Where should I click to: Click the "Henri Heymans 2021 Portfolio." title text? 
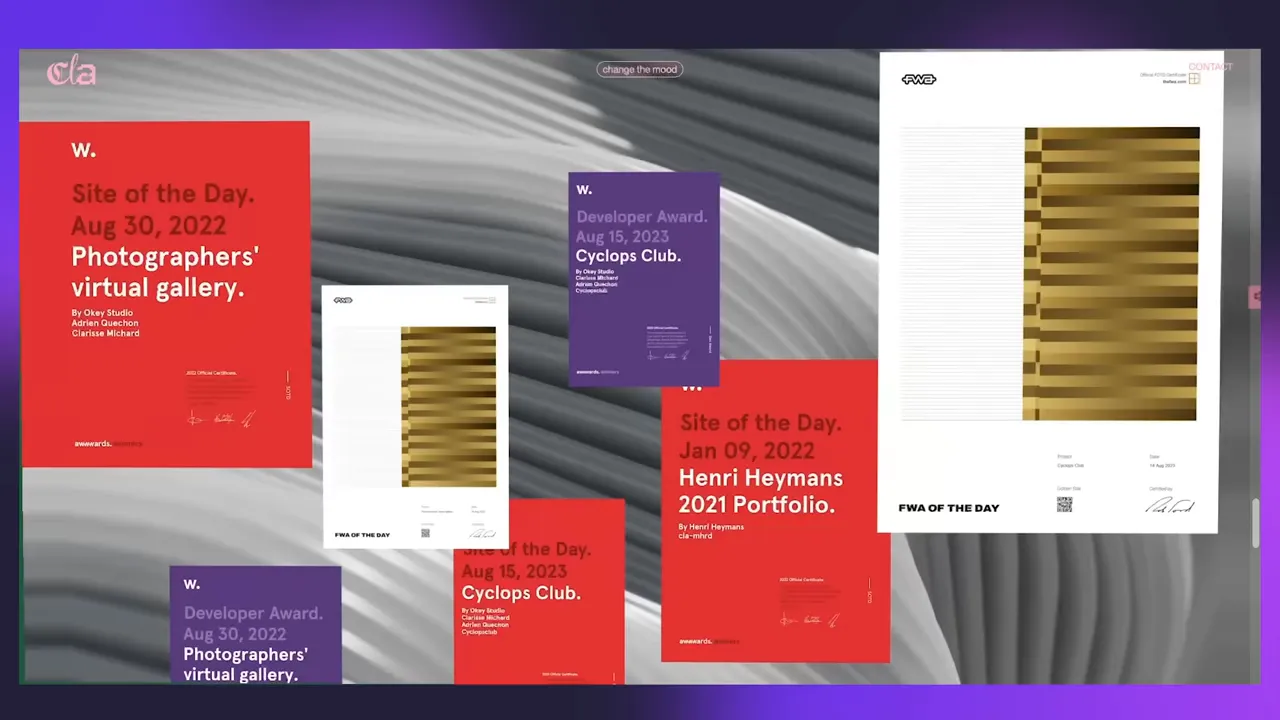tap(761, 491)
